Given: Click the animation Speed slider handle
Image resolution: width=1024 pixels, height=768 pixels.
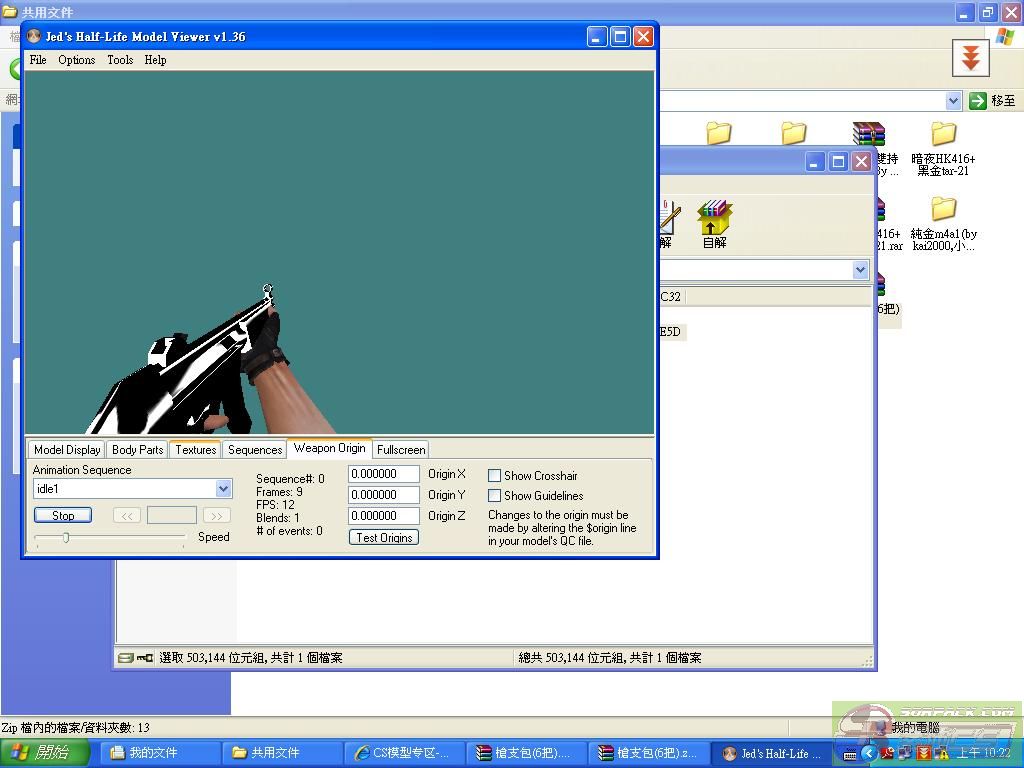Looking at the screenshot, I should [x=66, y=538].
